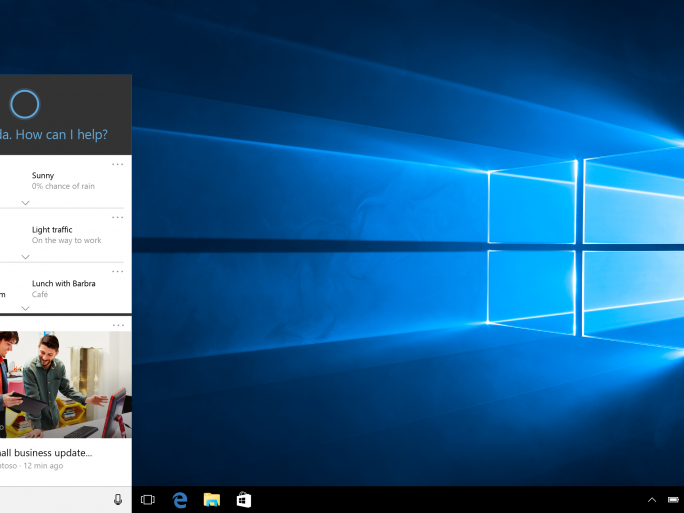This screenshot has height=513, width=684.
Task: Expand the Lunch with Barbra card
Action: 25,308
